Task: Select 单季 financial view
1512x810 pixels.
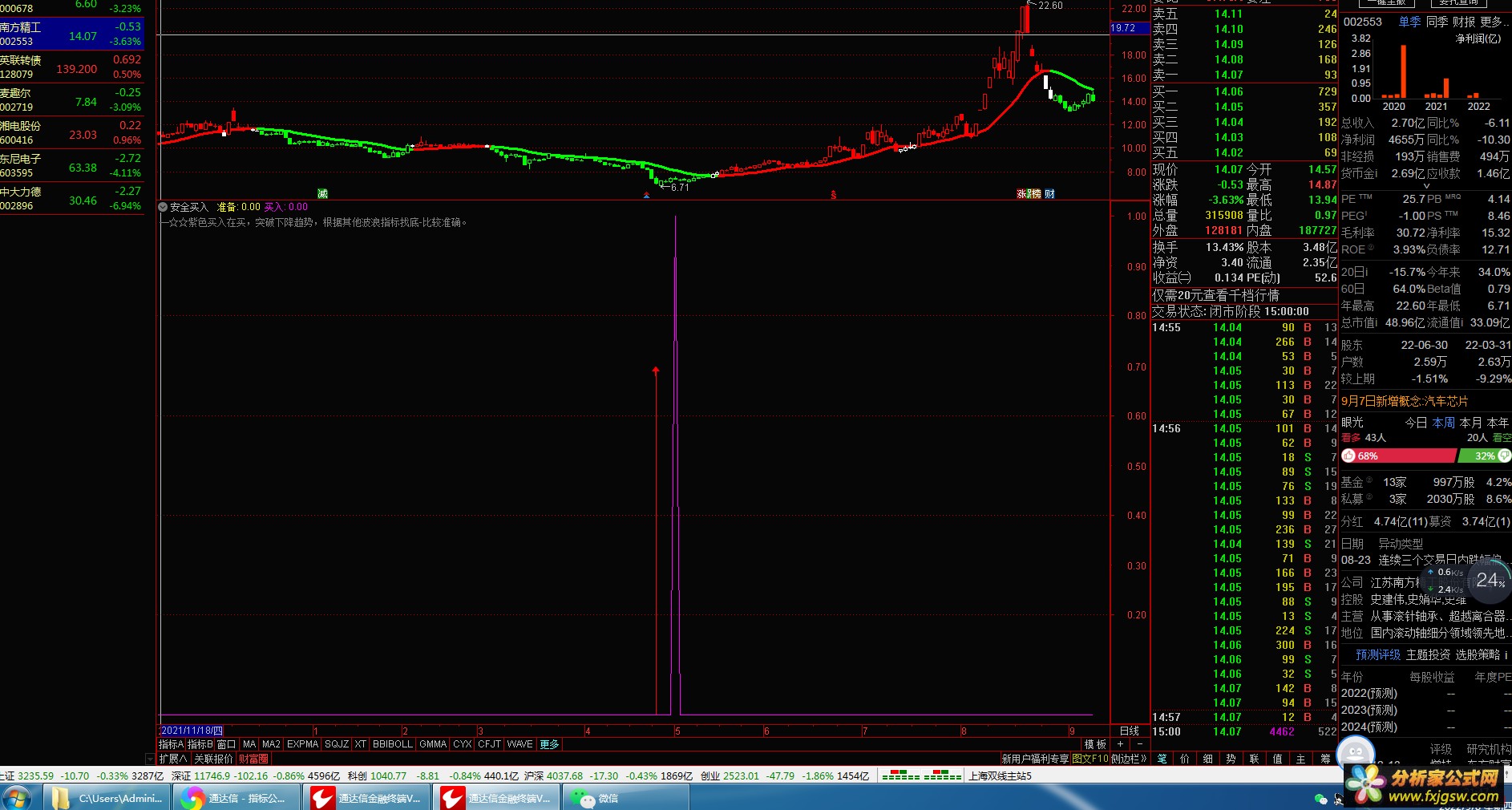Action: coord(1409,22)
